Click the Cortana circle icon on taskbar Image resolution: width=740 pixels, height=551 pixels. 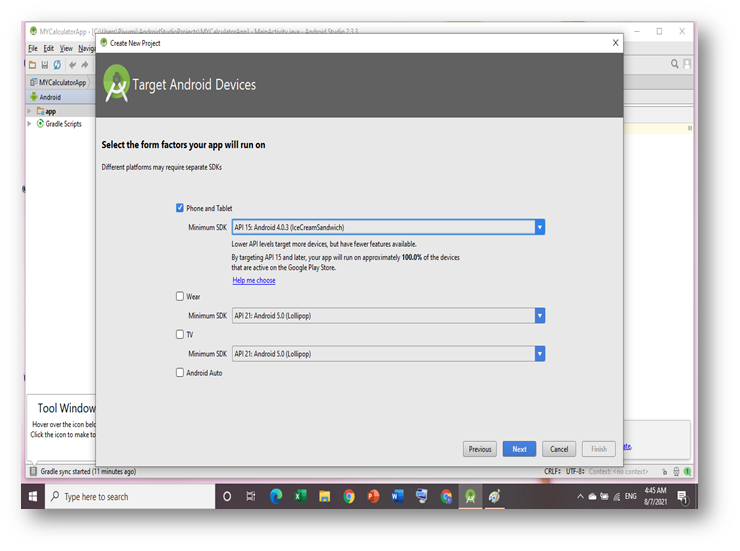pos(227,496)
